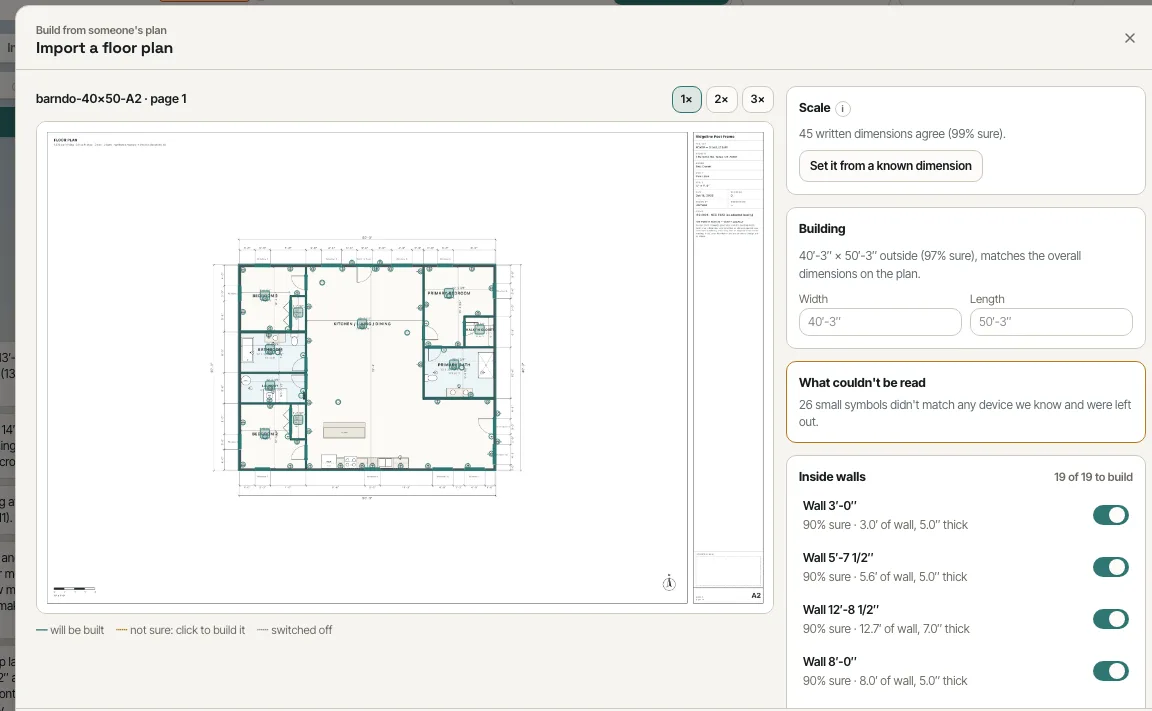
Task: Close the Import a floor plan dialog
Action: pyautogui.click(x=1129, y=38)
